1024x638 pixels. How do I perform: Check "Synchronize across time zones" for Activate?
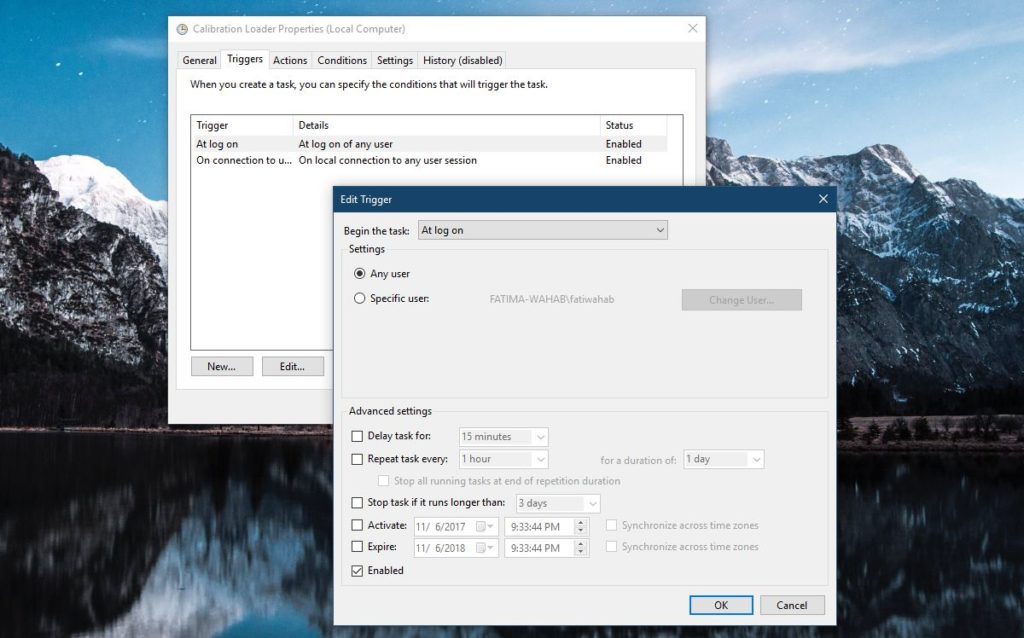pyautogui.click(x=611, y=525)
